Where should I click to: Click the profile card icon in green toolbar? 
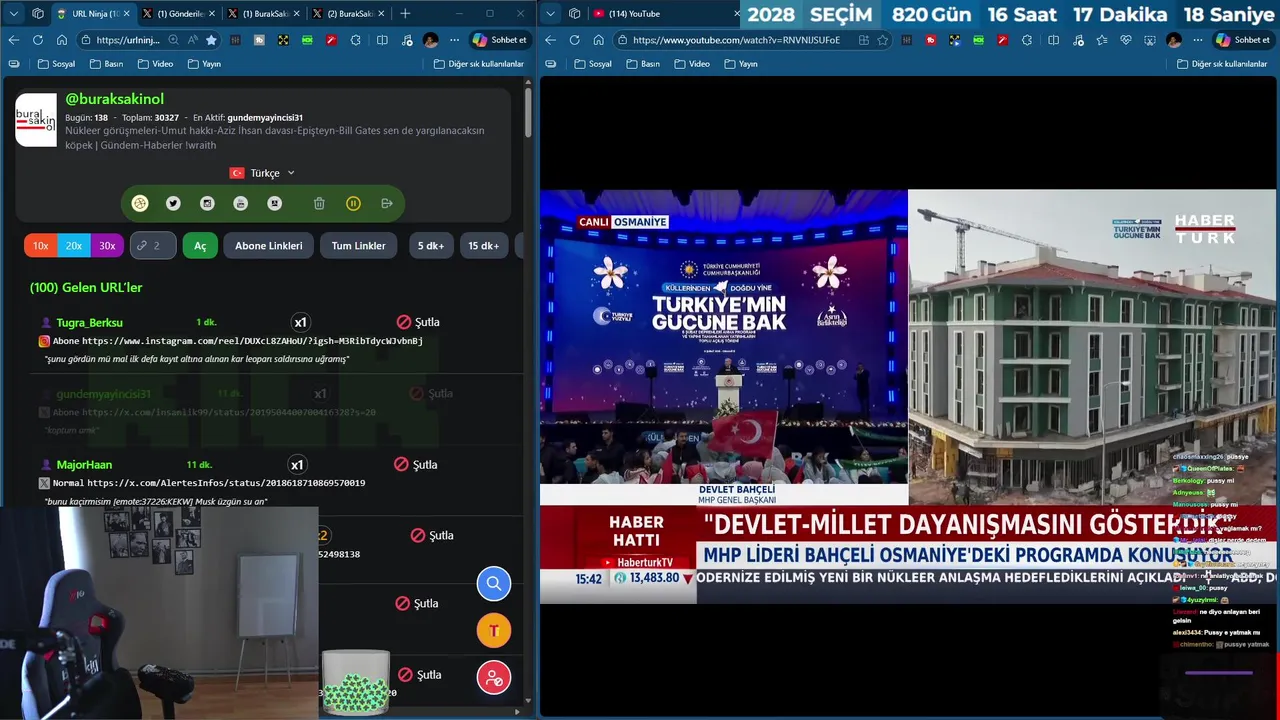pos(274,203)
